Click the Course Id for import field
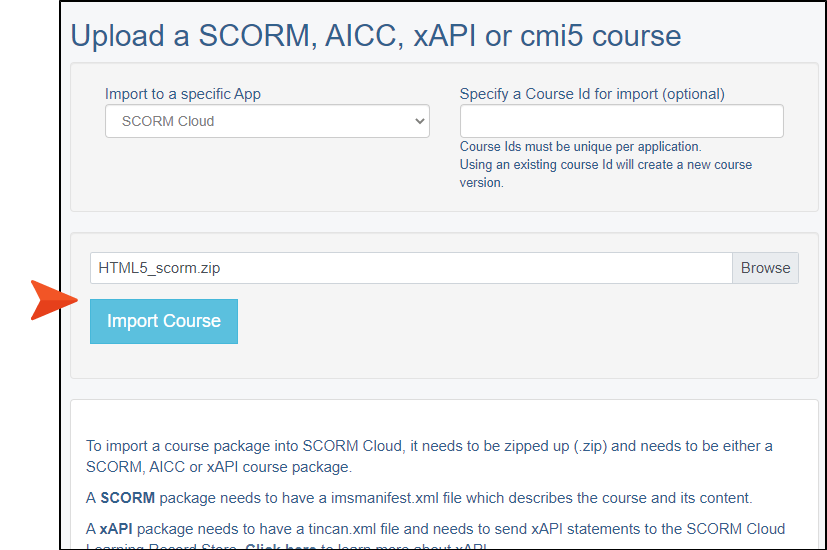This screenshot has width=827, height=550. coord(621,121)
